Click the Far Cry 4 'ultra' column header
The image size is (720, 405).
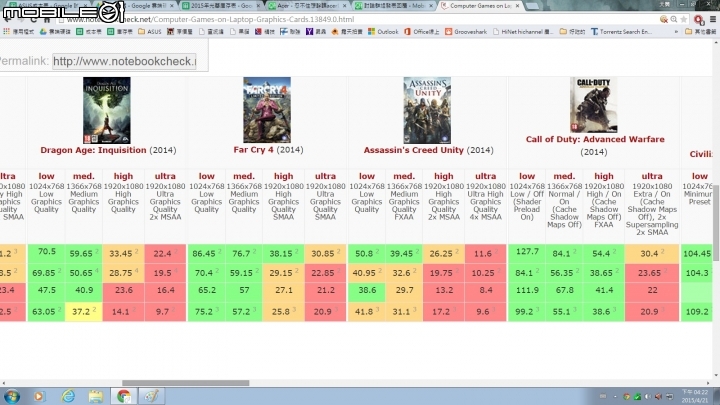pyautogui.click(x=325, y=176)
